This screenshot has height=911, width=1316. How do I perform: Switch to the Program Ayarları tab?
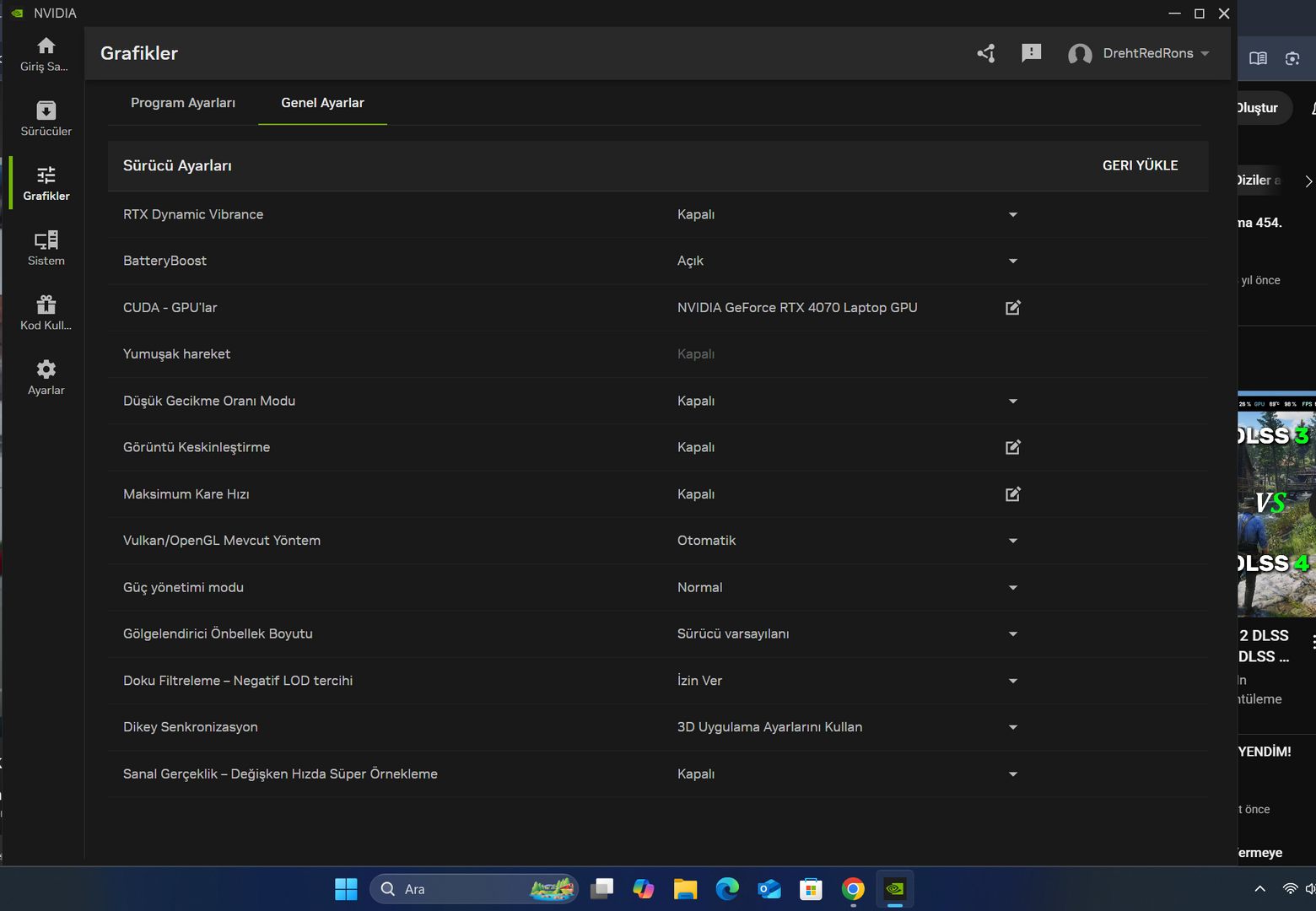point(183,103)
